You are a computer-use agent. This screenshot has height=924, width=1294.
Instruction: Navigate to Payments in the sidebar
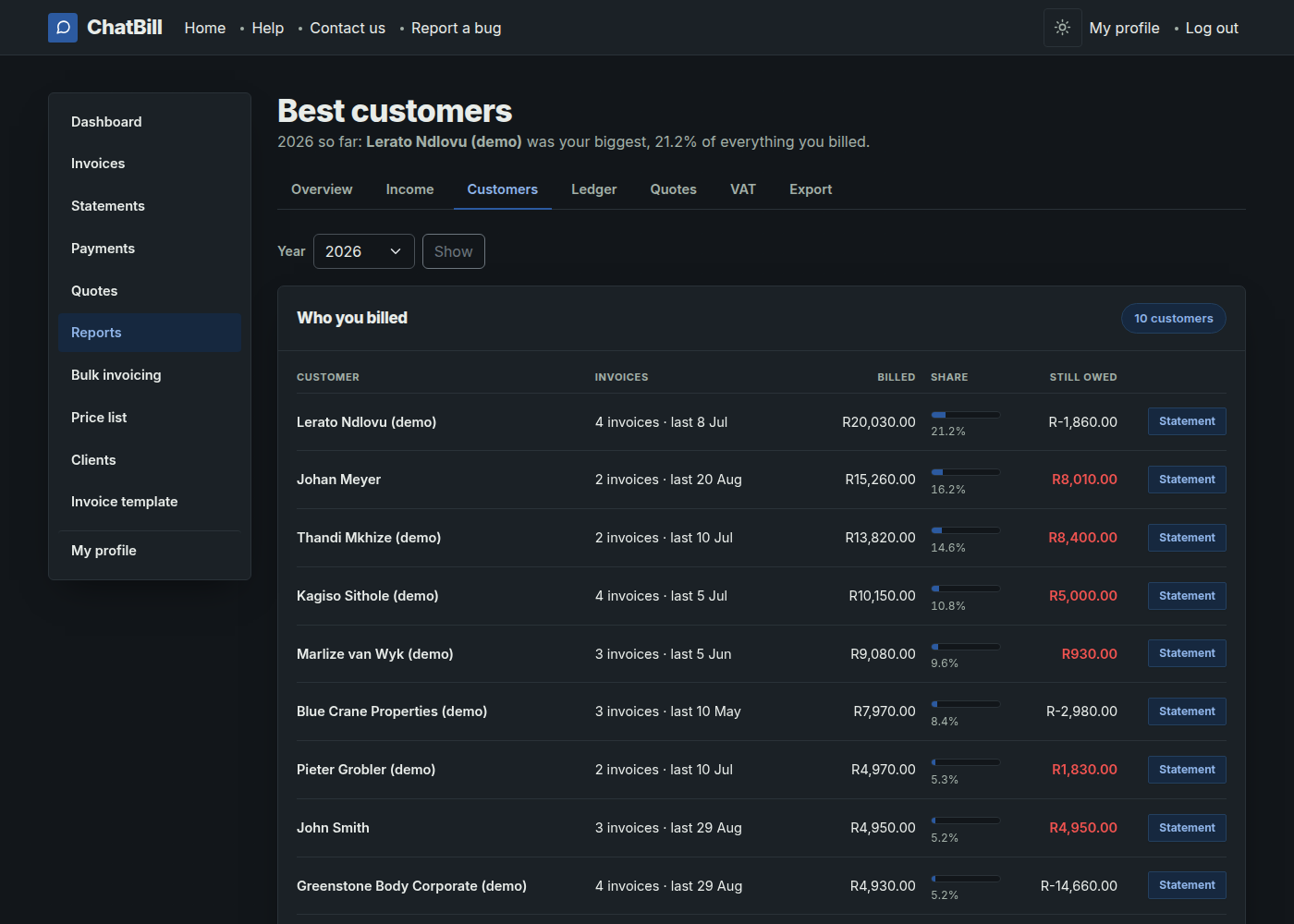150,249
